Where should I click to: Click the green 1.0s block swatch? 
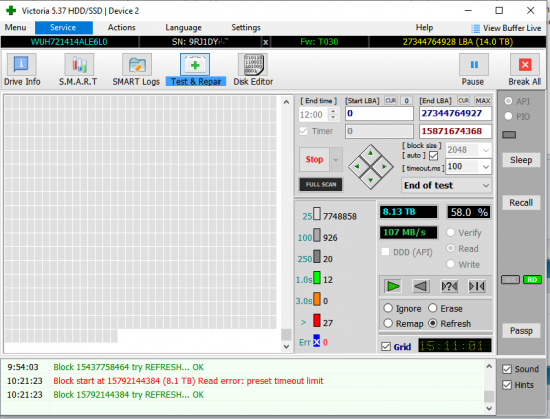317,277
